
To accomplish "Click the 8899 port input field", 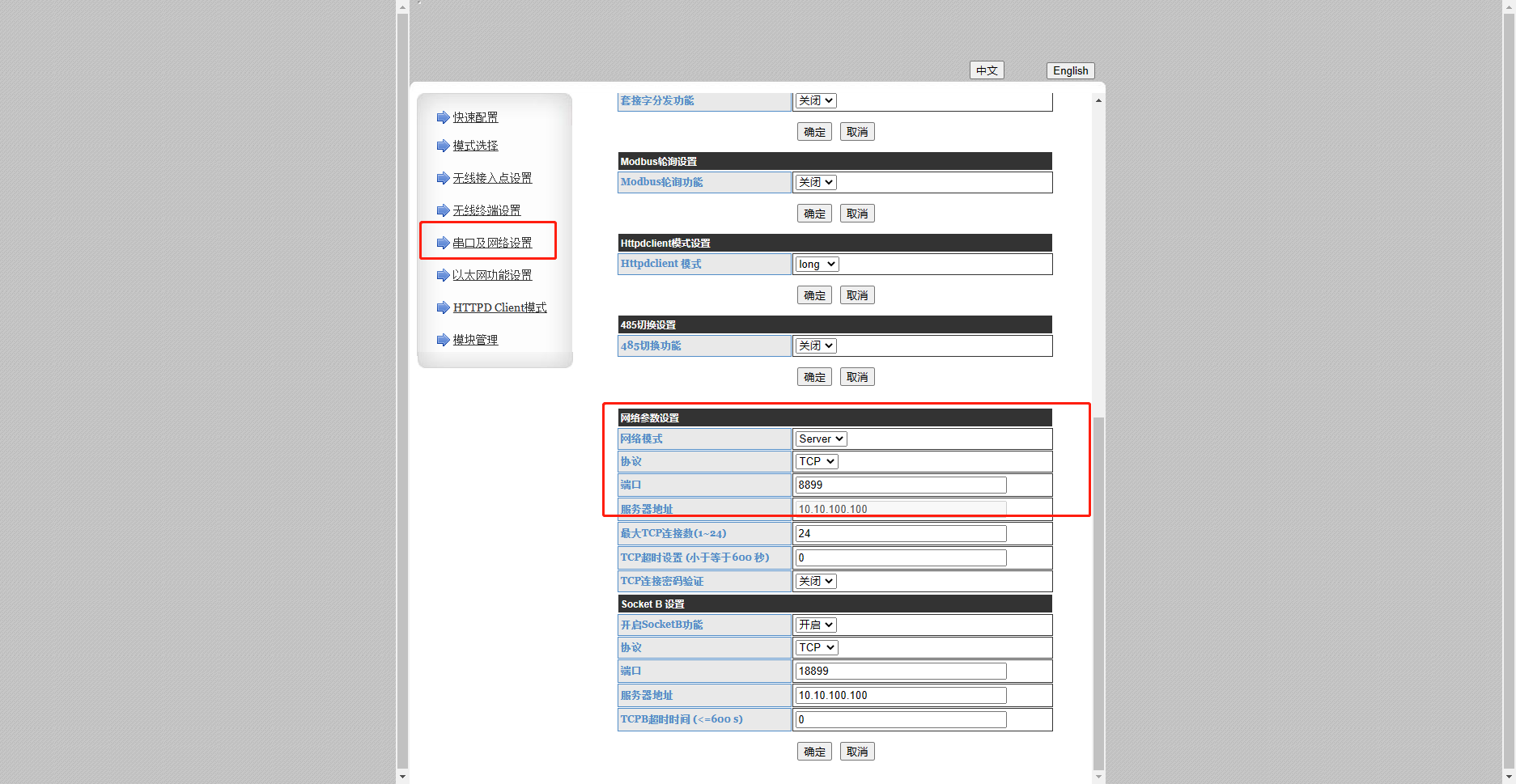I will coord(900,485).
